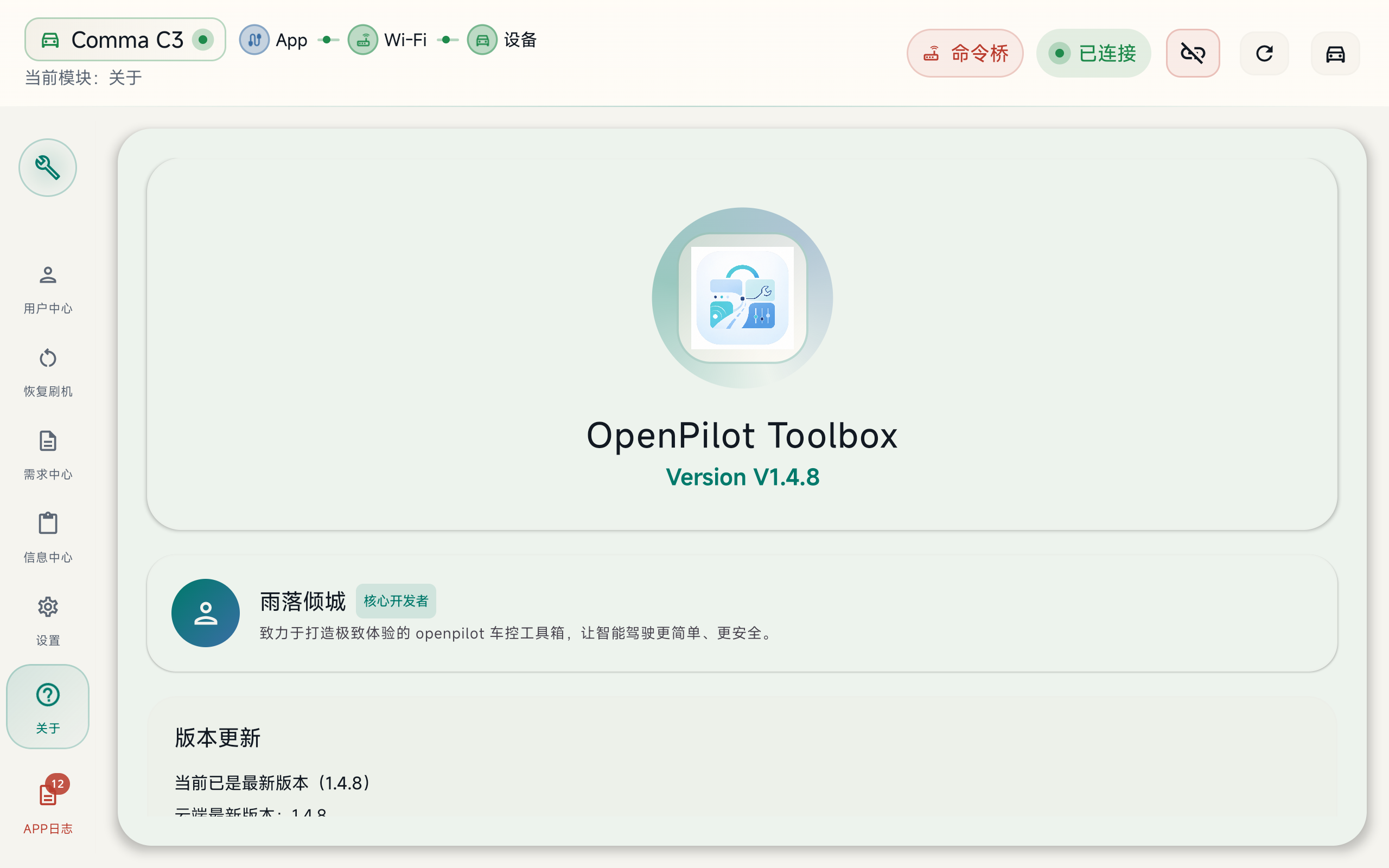
Task: Click the 当前模块：关于 label
Action: click(83, 78)
